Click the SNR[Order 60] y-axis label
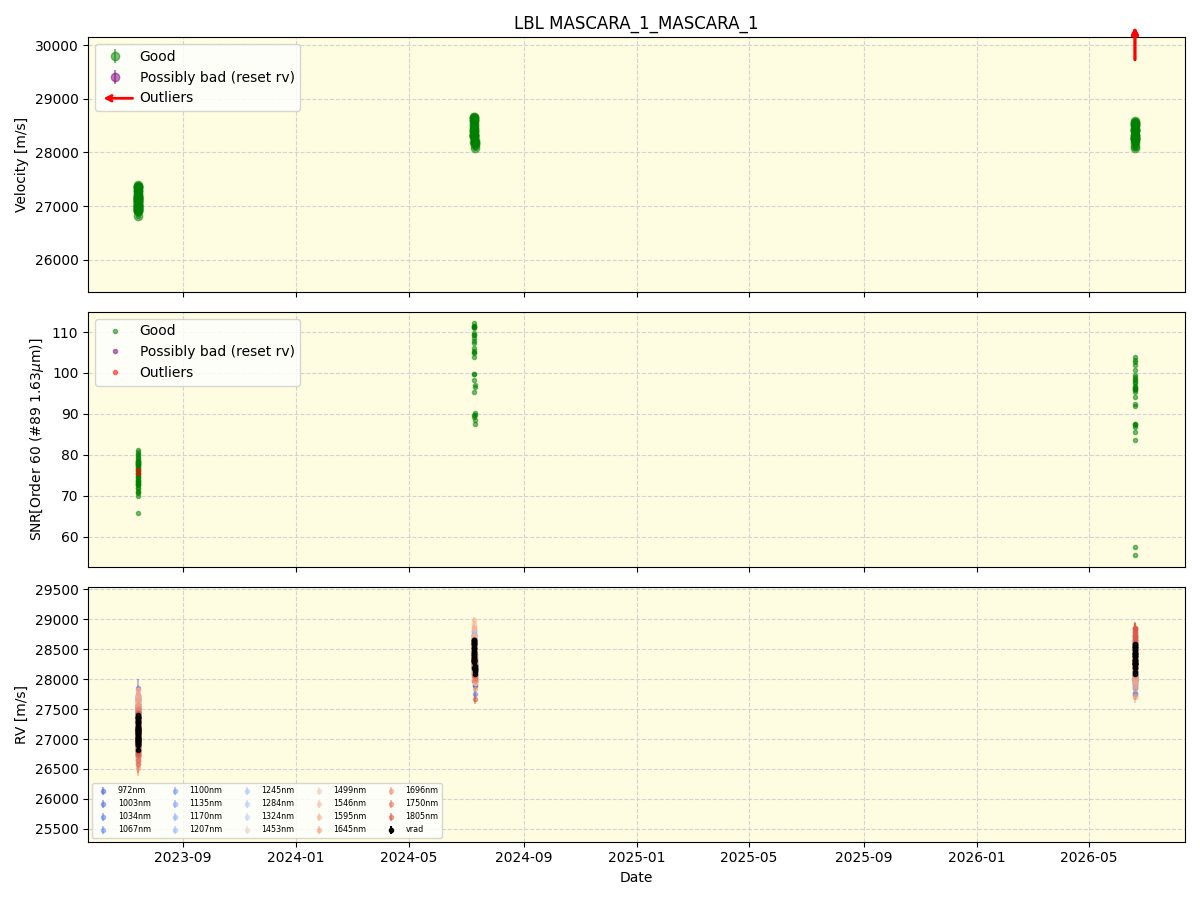 pyautogui.click(x=36, y=439)
